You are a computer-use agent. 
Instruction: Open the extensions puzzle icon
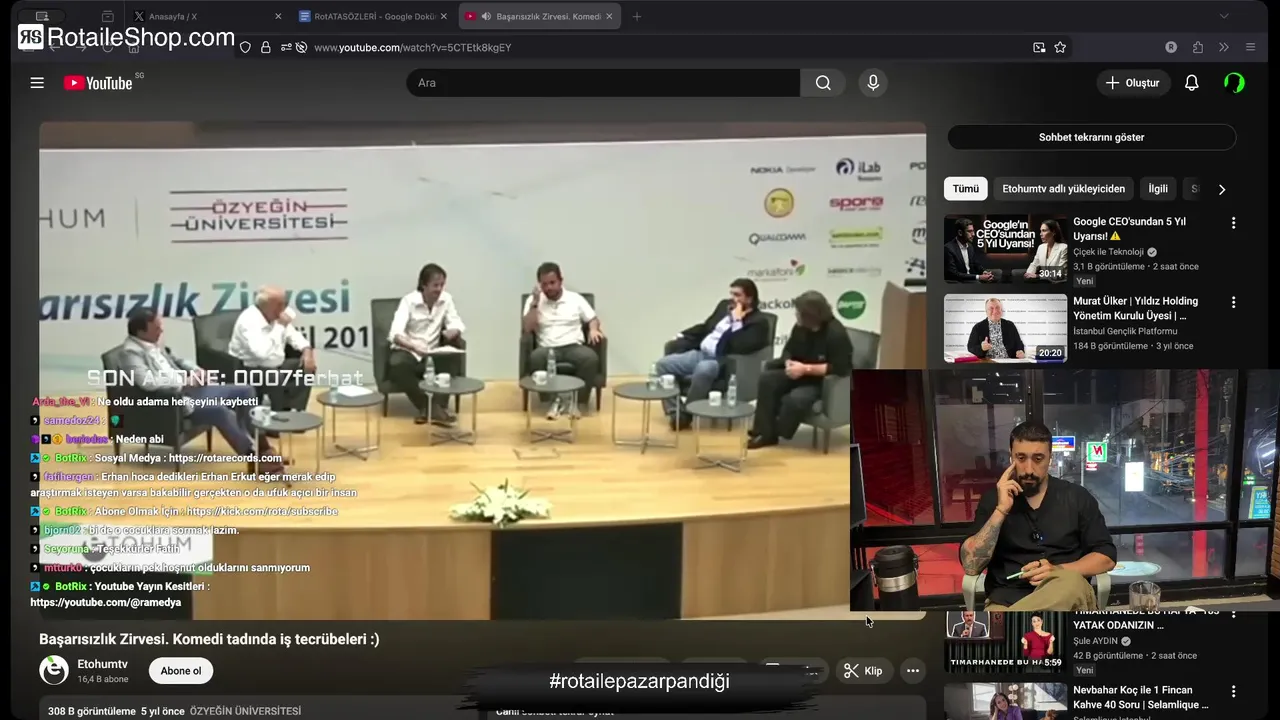pyautogui.click(x=1198, y=47)
